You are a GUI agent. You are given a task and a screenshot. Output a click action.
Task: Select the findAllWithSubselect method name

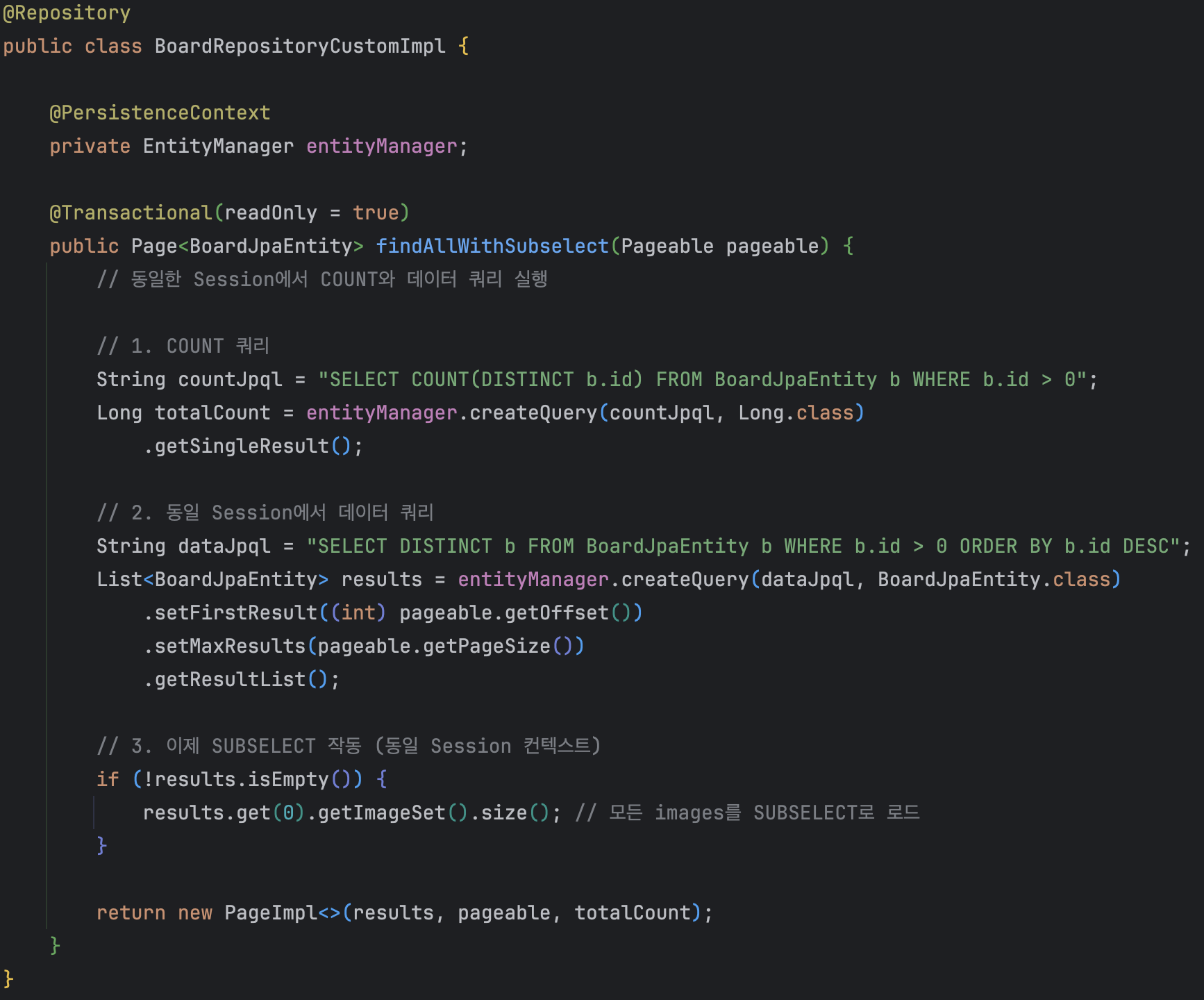[x=492, y=247]
